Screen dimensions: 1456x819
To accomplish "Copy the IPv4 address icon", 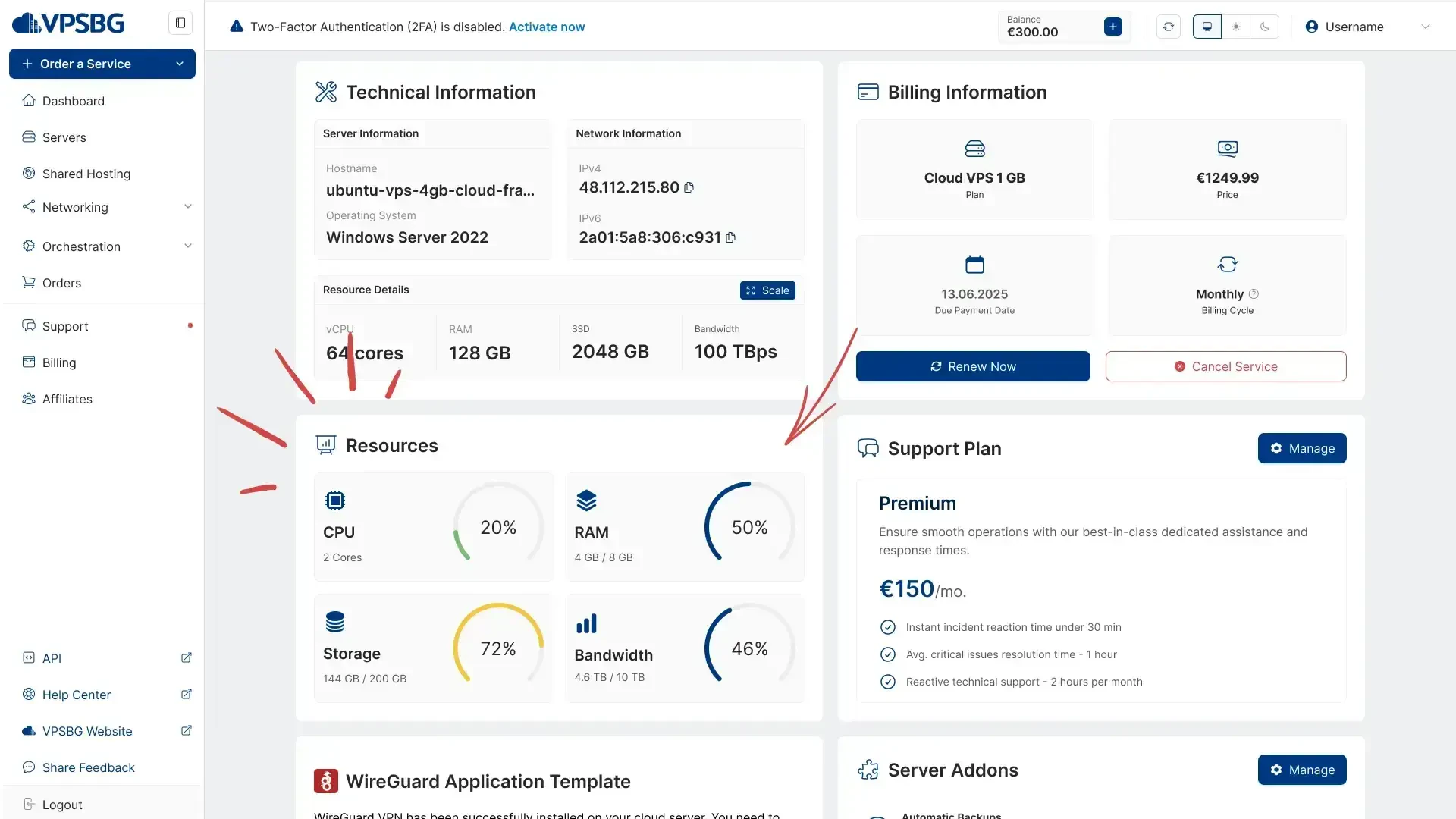I will click(x=689, y=187).
